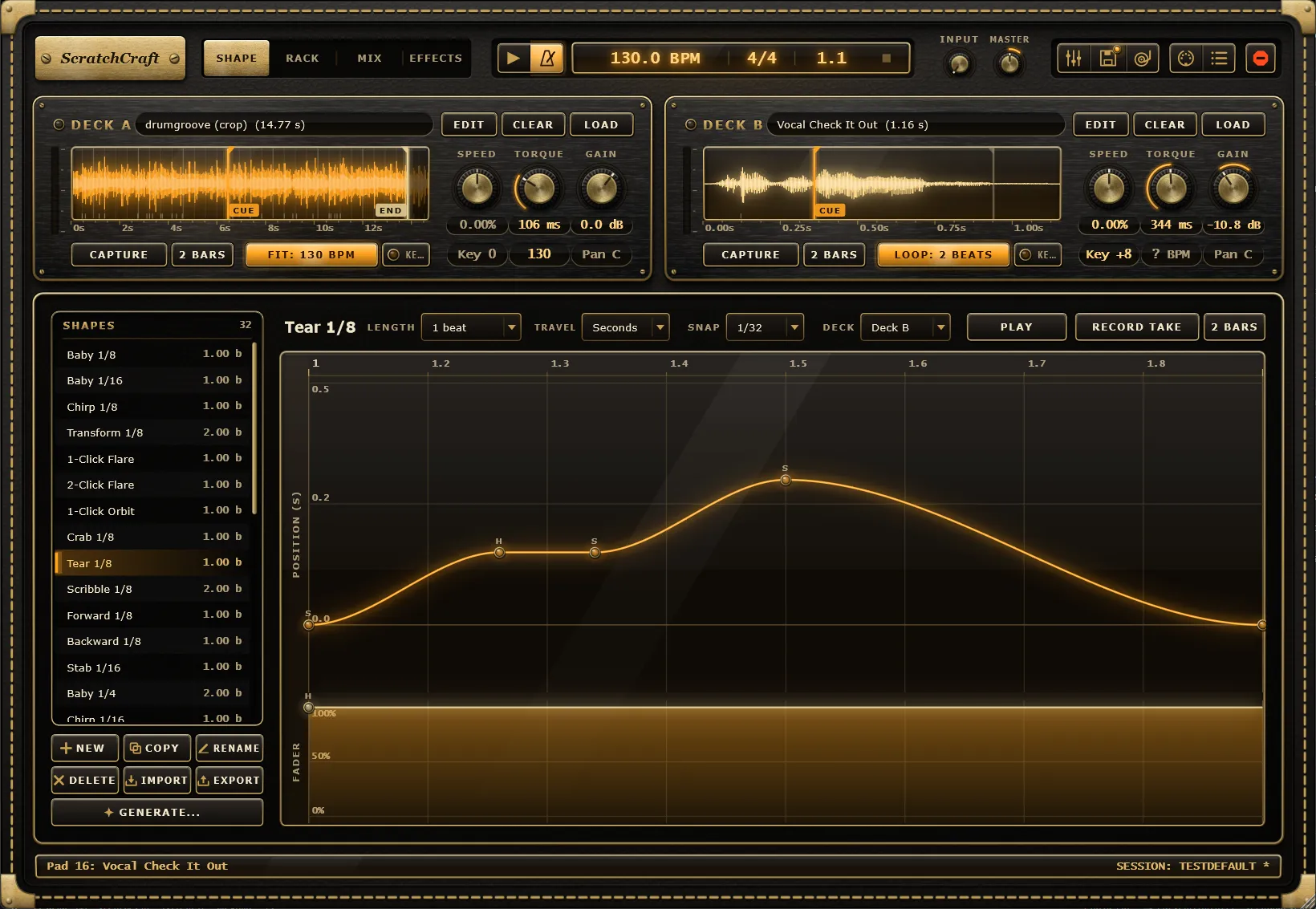This screenshot has height=909, width=1316.
Task: Click Deck B SPEED knob
Action: pos(1110,189)
